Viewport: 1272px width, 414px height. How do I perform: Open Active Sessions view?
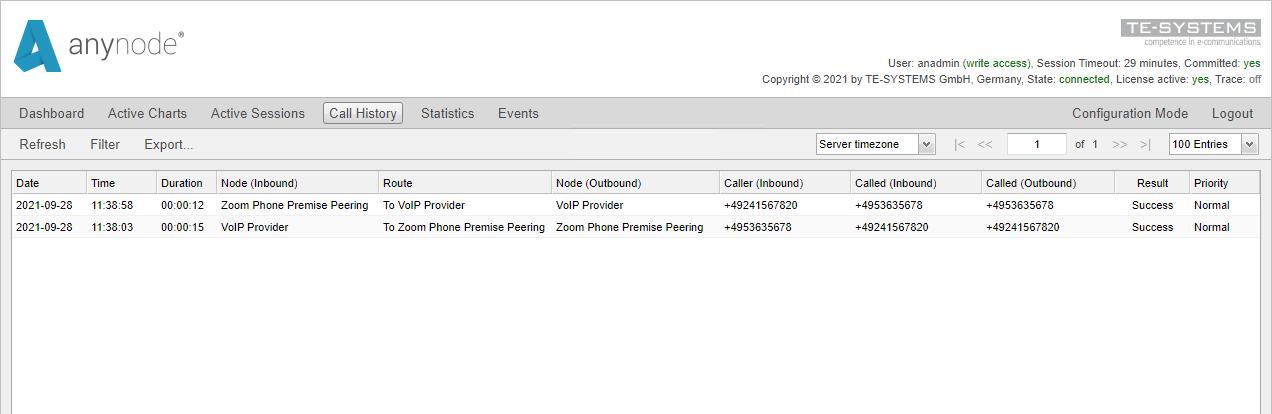pyautogui.click(x=257, y=114)
